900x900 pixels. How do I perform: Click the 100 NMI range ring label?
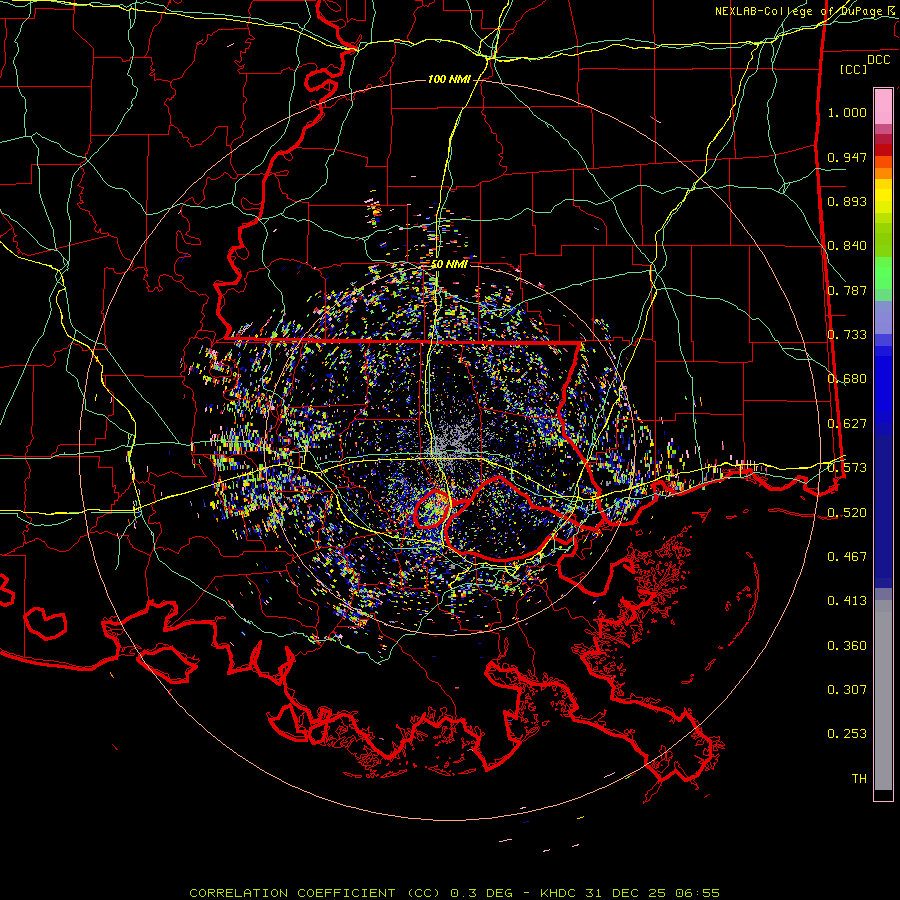coord(449,79)
